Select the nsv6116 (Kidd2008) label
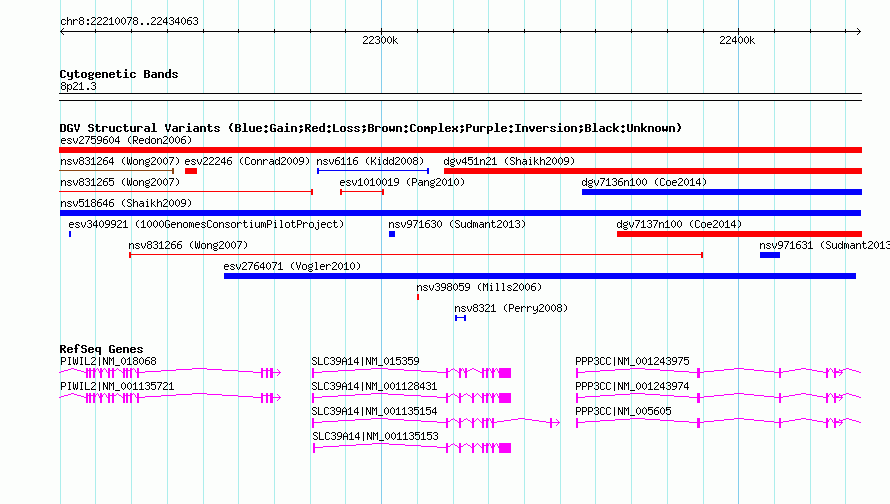This screenshot has height=504, width=890. point(370,161)
